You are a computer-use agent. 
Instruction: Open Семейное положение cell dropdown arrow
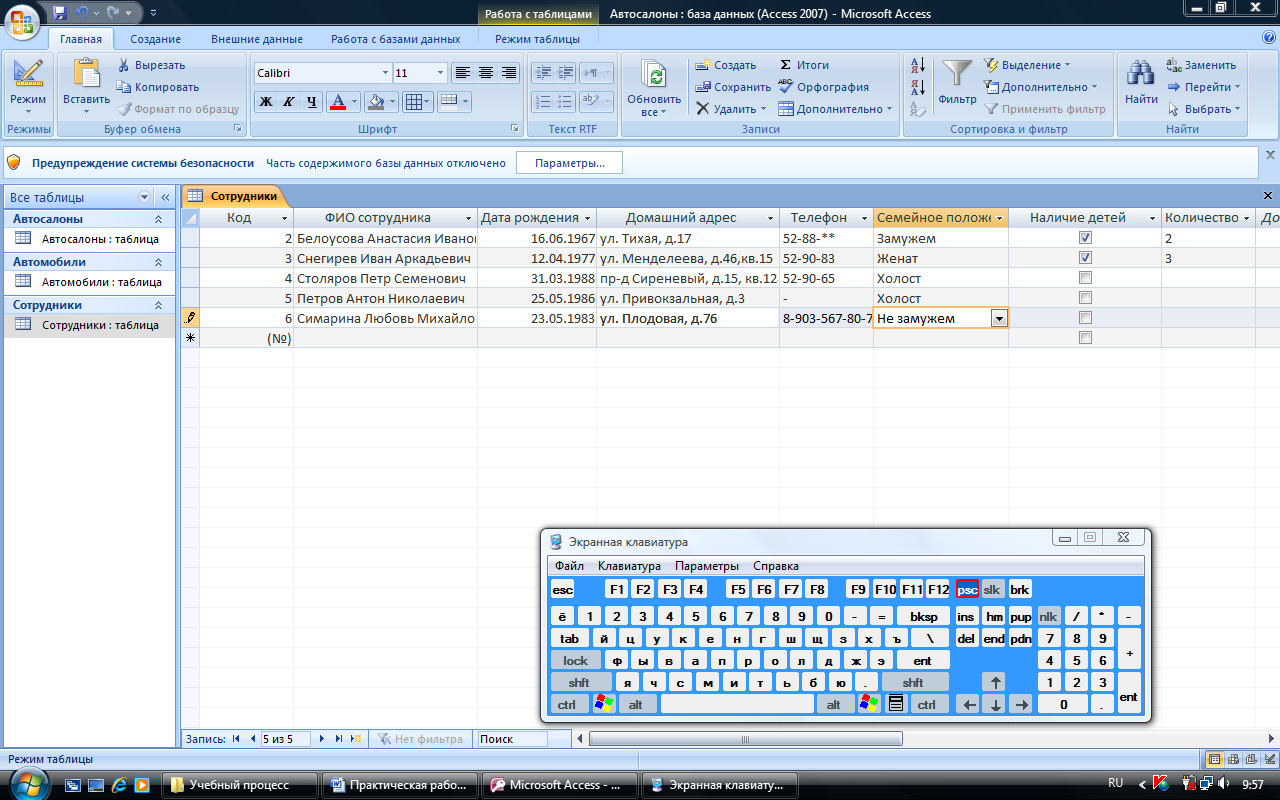coord(998,318)
